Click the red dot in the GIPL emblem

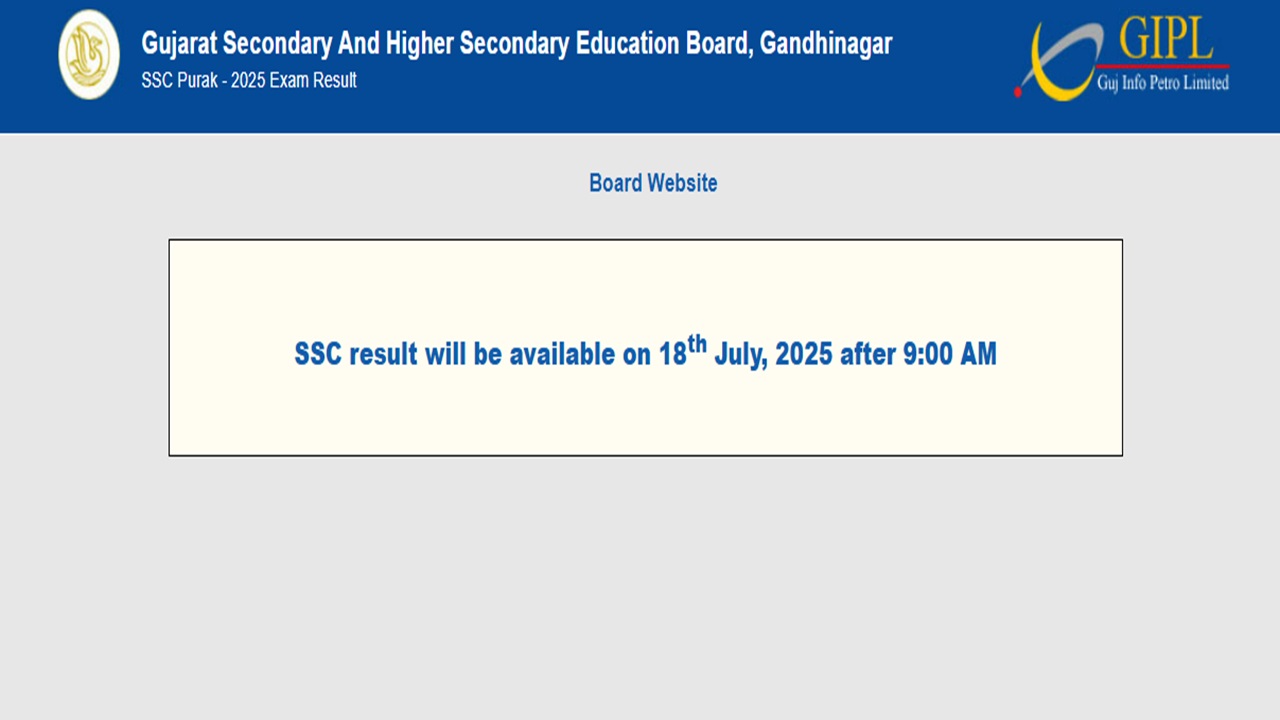click(1018, 90)
